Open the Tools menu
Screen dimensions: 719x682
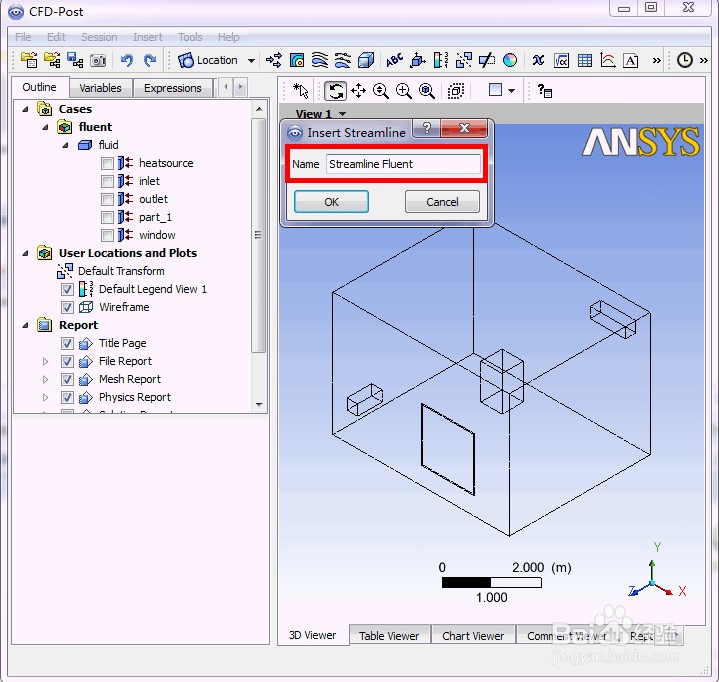(x=190, y=37)
